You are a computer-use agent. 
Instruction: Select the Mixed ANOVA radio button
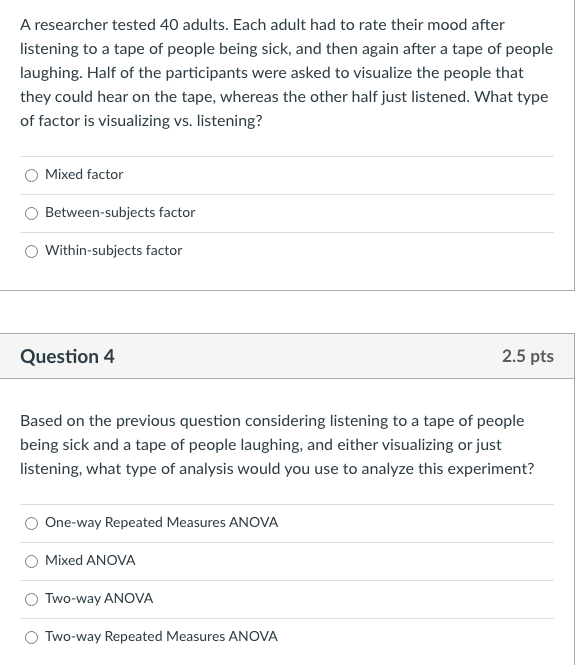[31, 562]
